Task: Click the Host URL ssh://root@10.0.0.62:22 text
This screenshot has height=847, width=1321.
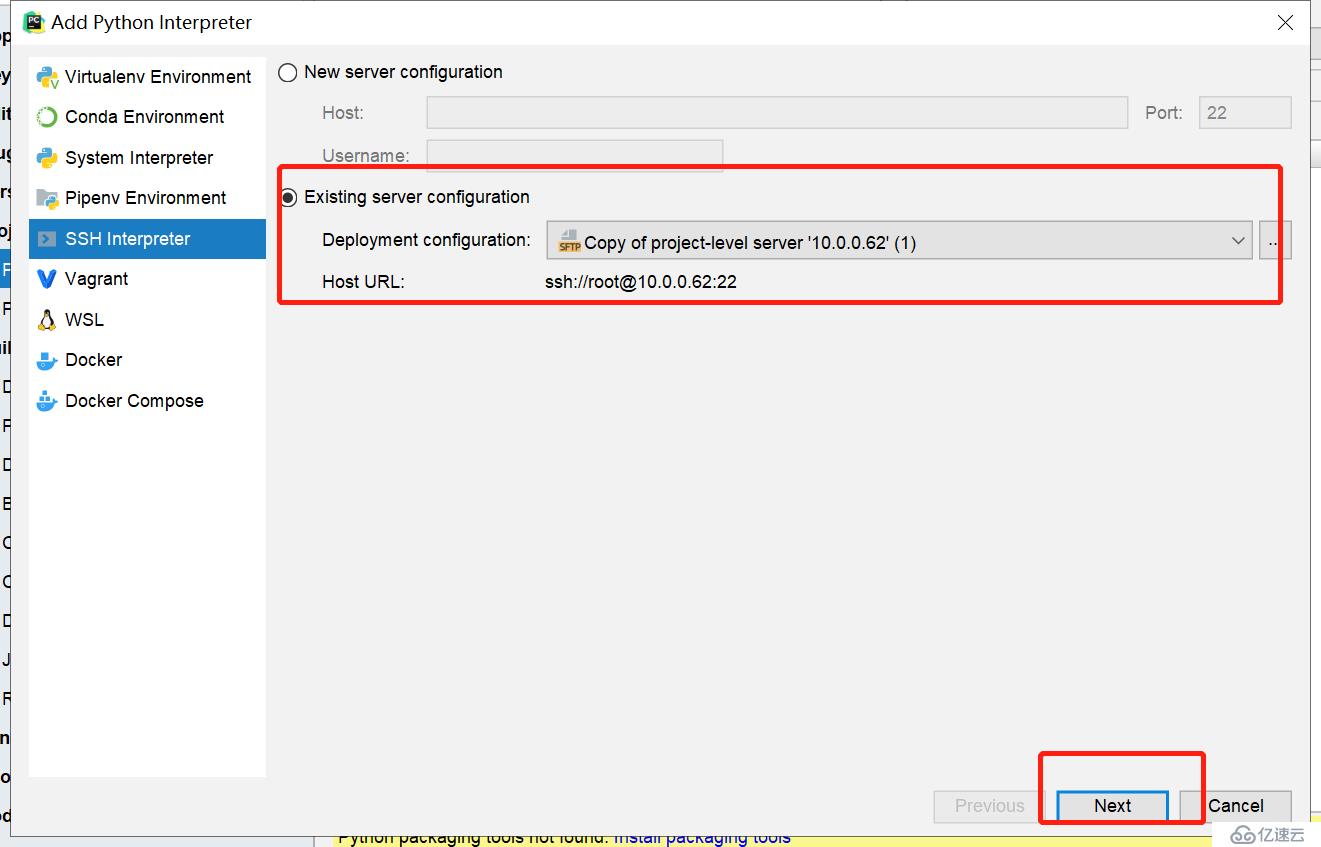Action: [x=641, y=282]
